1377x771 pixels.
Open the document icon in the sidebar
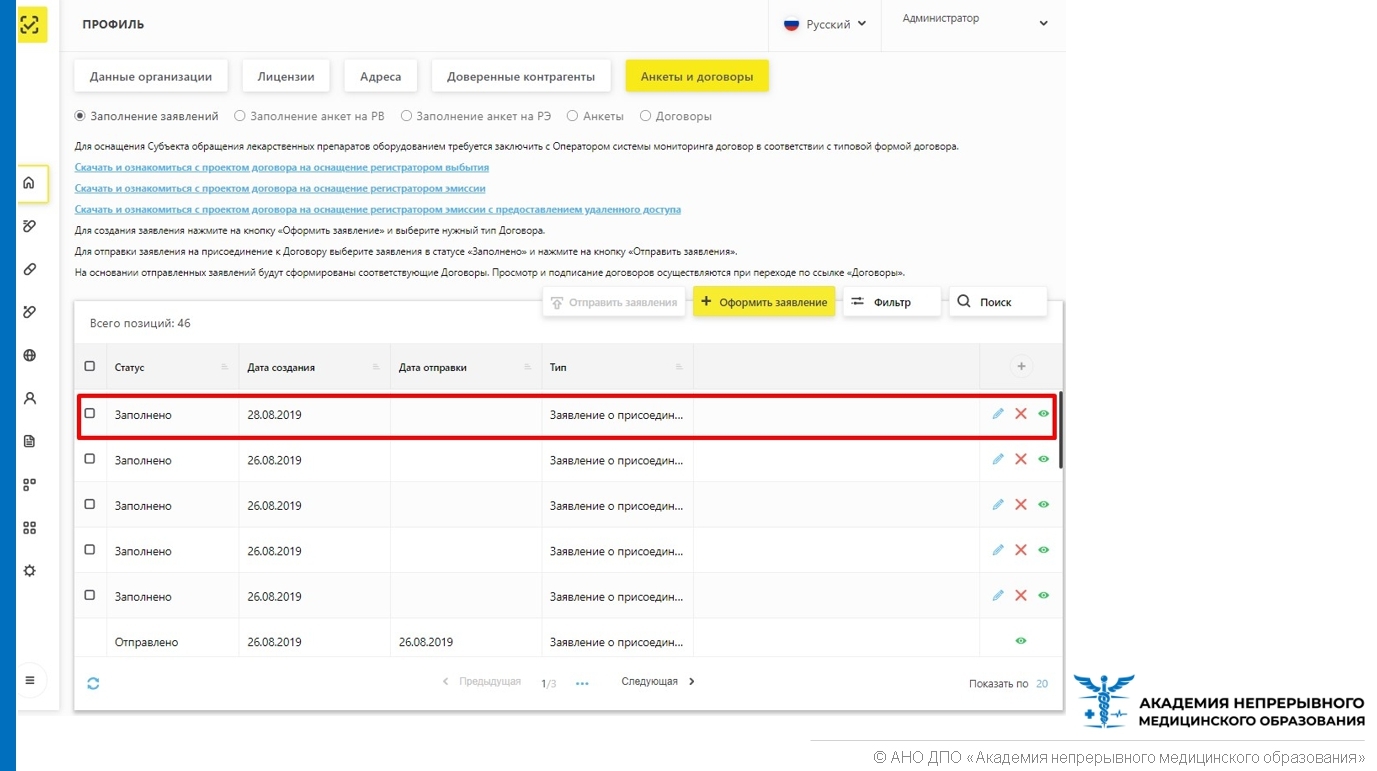pyautogui.click(x=30, y=441)
